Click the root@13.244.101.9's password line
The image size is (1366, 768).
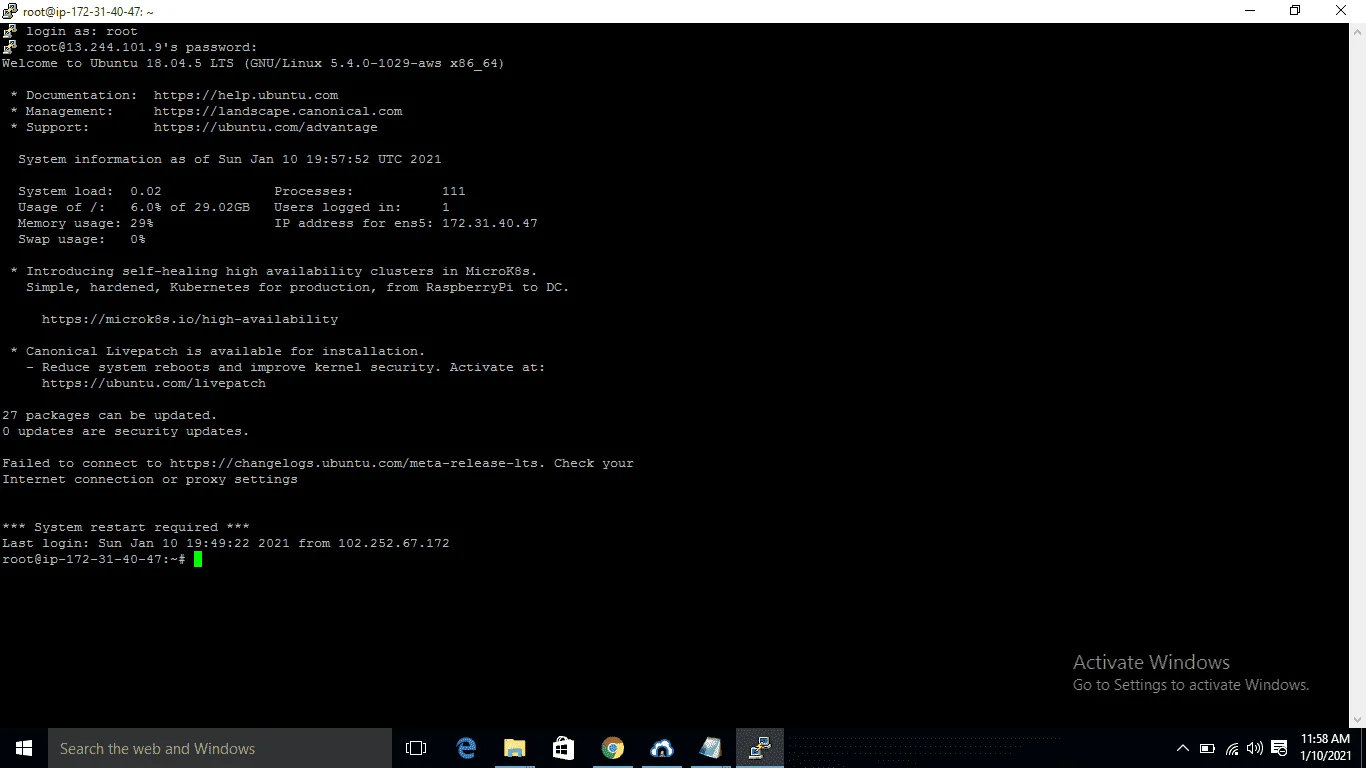tap(142, 47)
